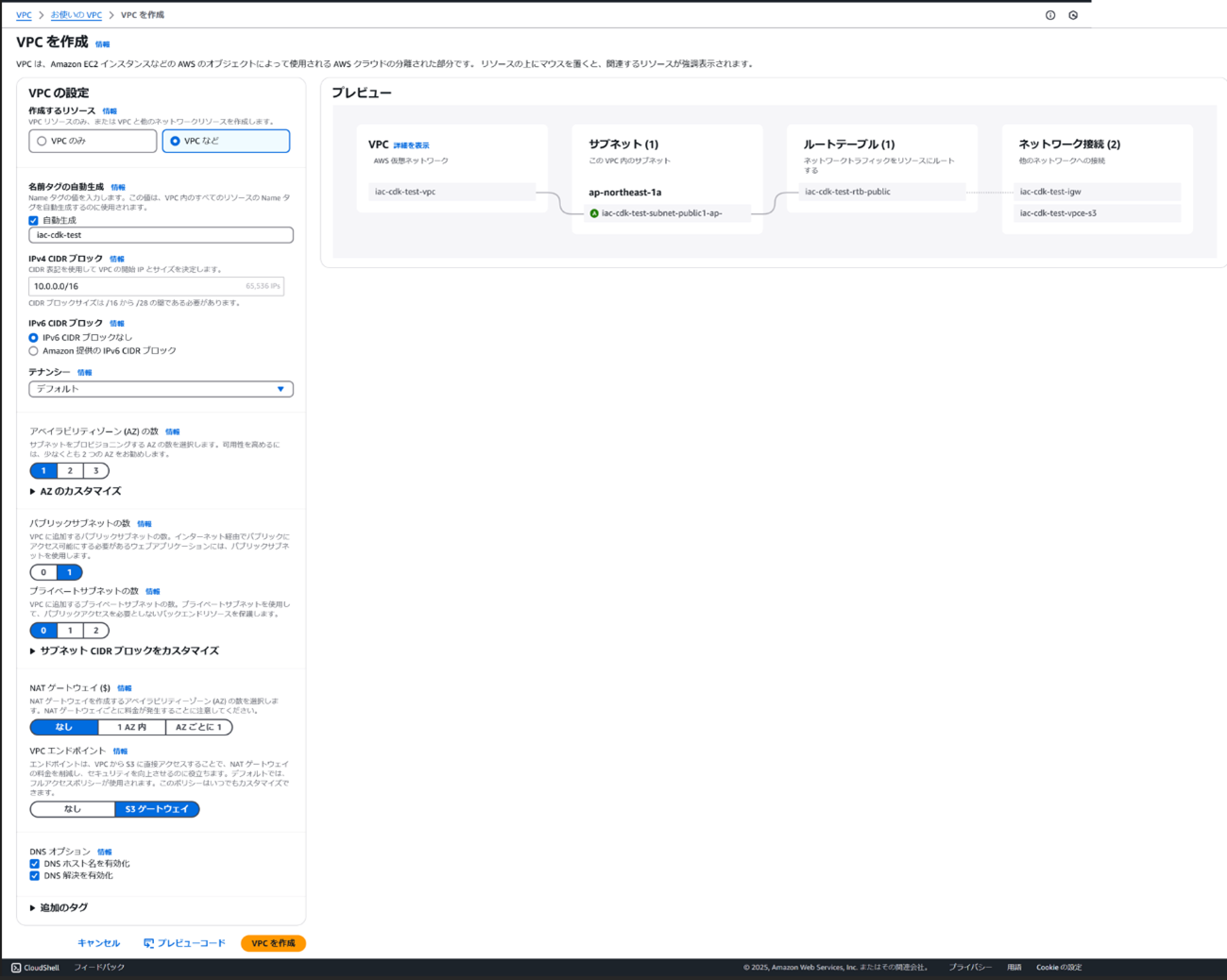Select NAT gateway 'なし' option
The image size is (1227, 980).
[x=64, y=727]
